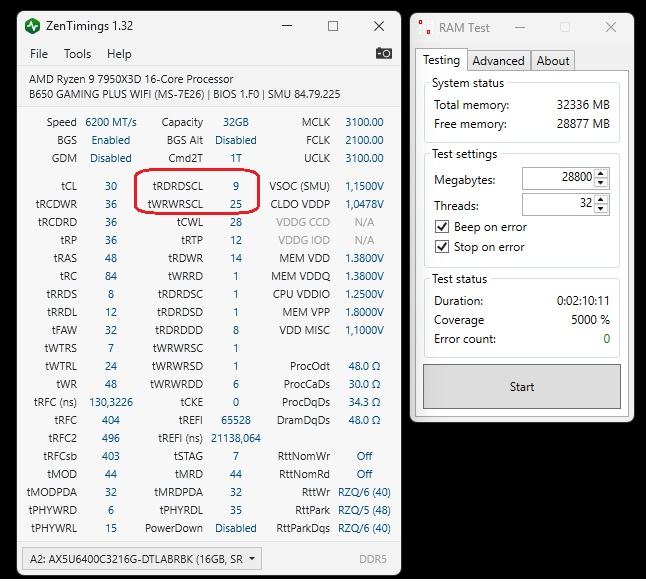Click the tRFC (ns) value 130,3226
The width and height of the screenshot is (646, 581).
pos(111,402)
